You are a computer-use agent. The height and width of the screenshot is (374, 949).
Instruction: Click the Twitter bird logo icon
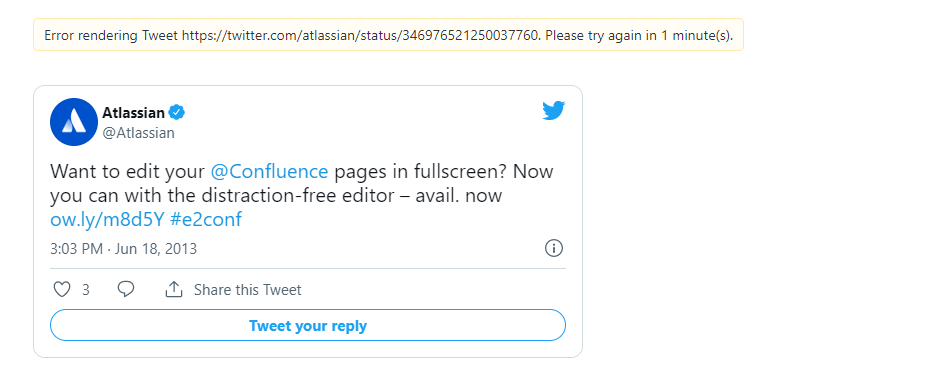(x=553, y=110)
